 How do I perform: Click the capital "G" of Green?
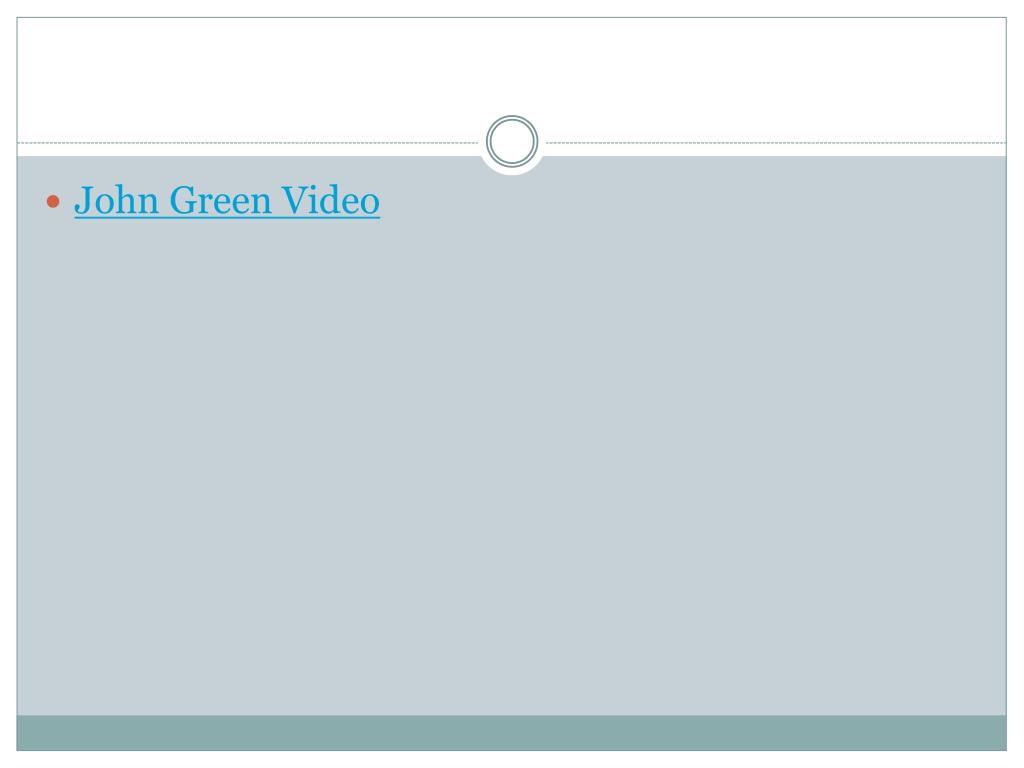point(183,200)
